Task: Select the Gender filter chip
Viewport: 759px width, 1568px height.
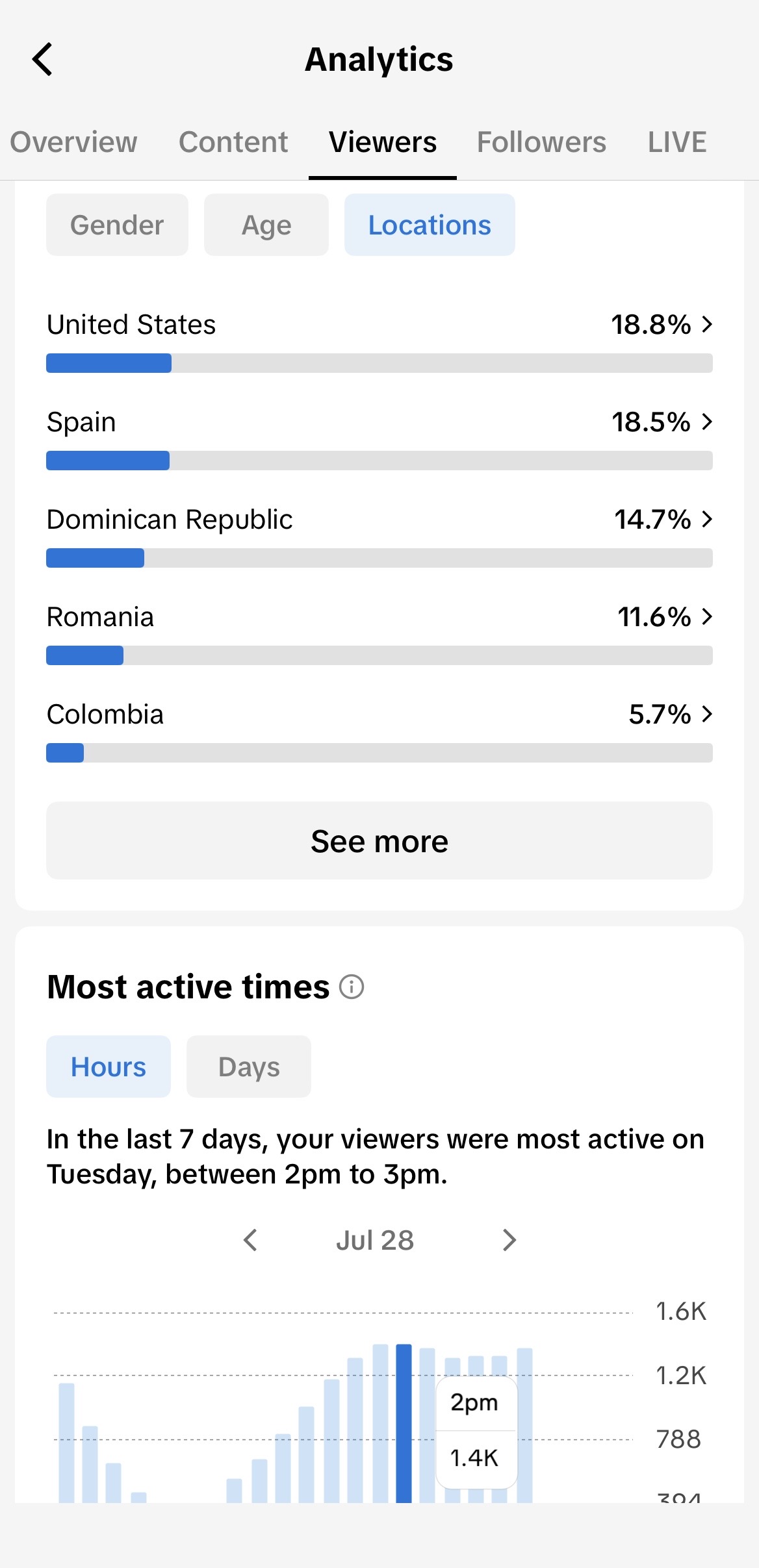Action: tap(117, 225)
